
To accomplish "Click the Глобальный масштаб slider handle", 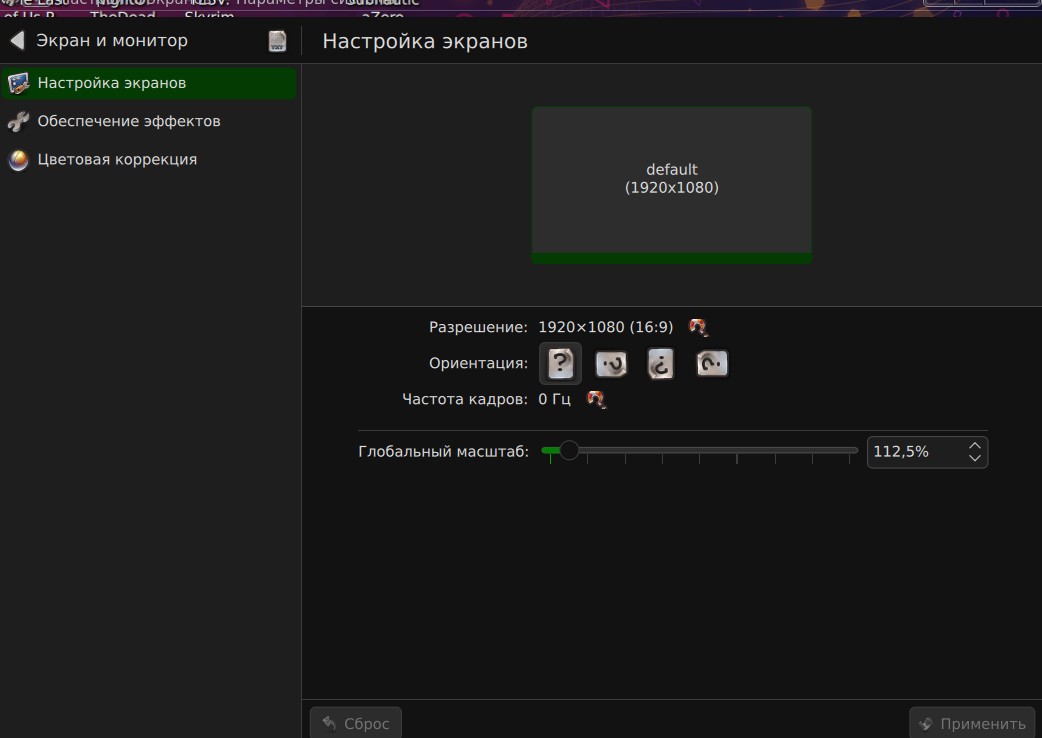I will coord(569,450).
